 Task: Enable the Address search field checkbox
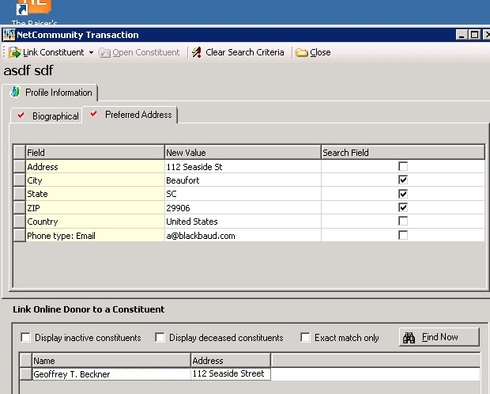(x=403, y=166)
